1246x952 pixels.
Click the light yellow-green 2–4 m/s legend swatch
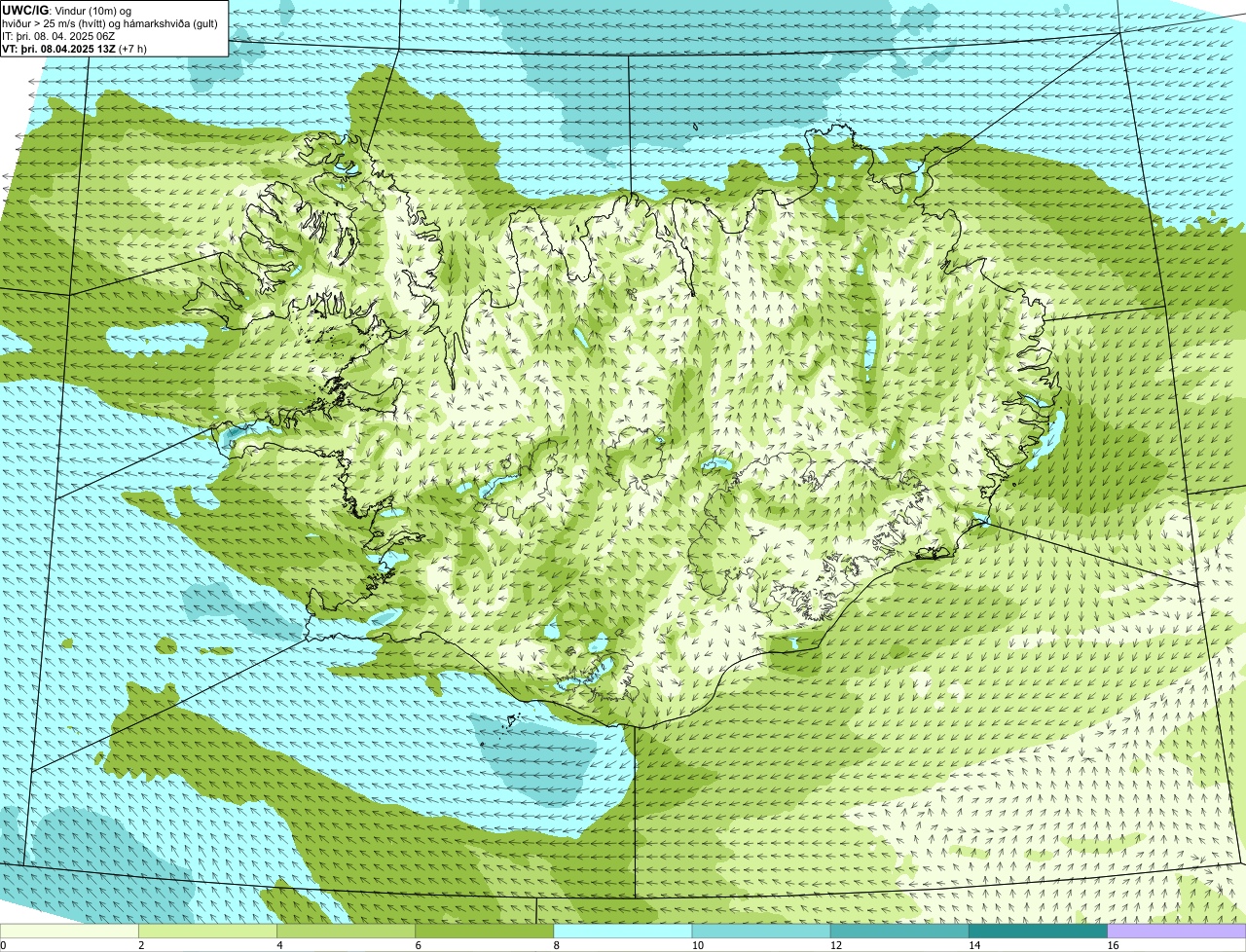tap(207, 931)
